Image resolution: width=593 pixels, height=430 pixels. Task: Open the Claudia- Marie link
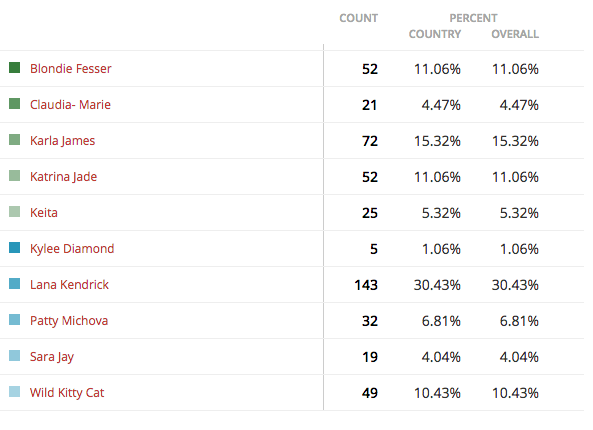point(70,104)
